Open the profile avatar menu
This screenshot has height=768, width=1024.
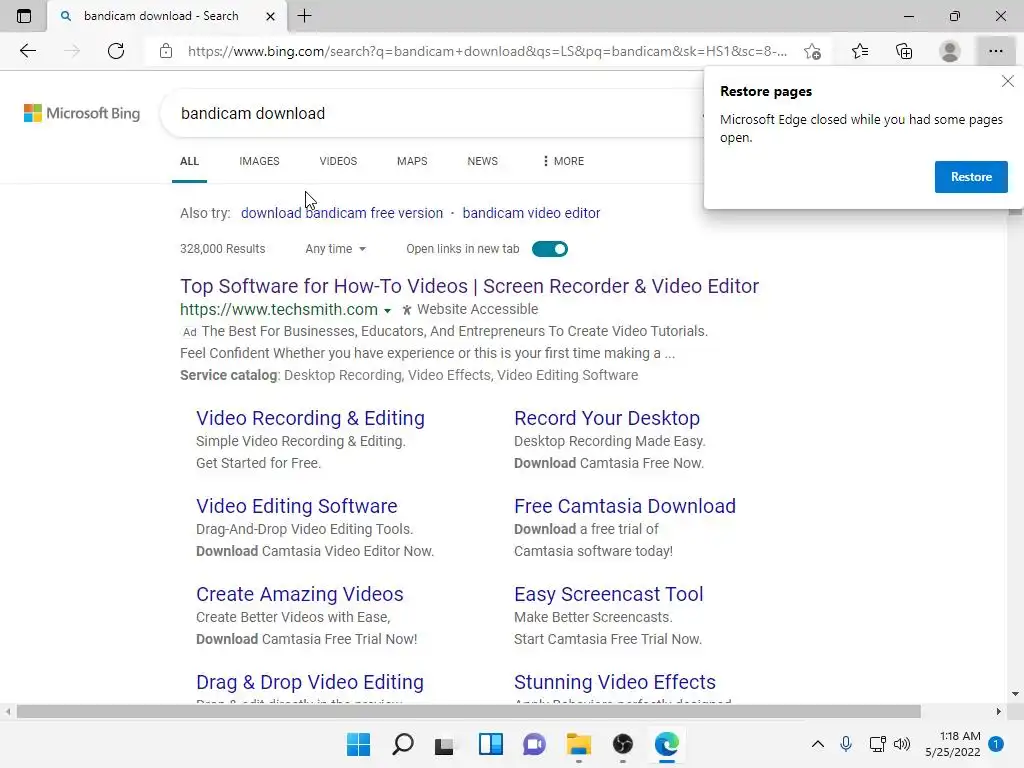(950, 51)
